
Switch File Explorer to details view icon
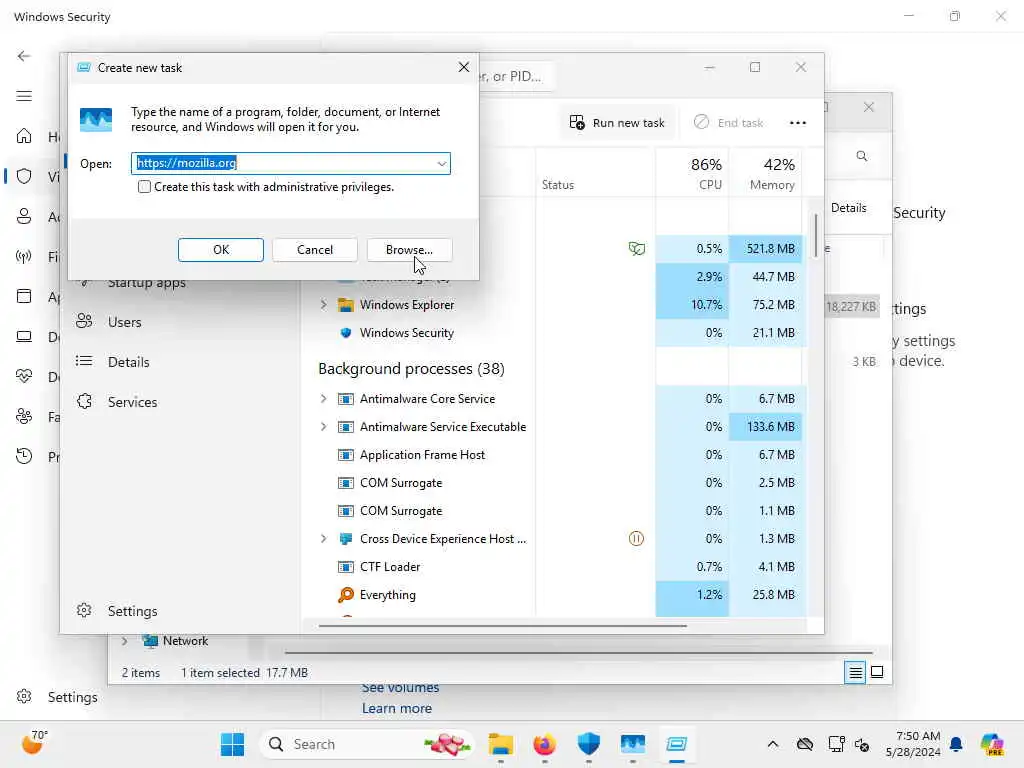855,672
